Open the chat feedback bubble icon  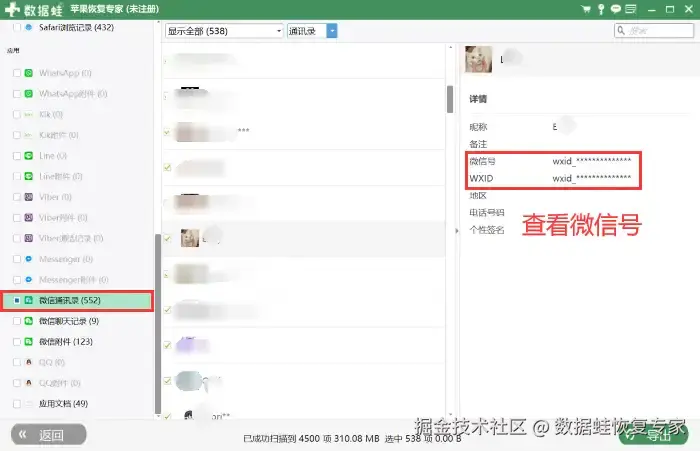point(616,9)
